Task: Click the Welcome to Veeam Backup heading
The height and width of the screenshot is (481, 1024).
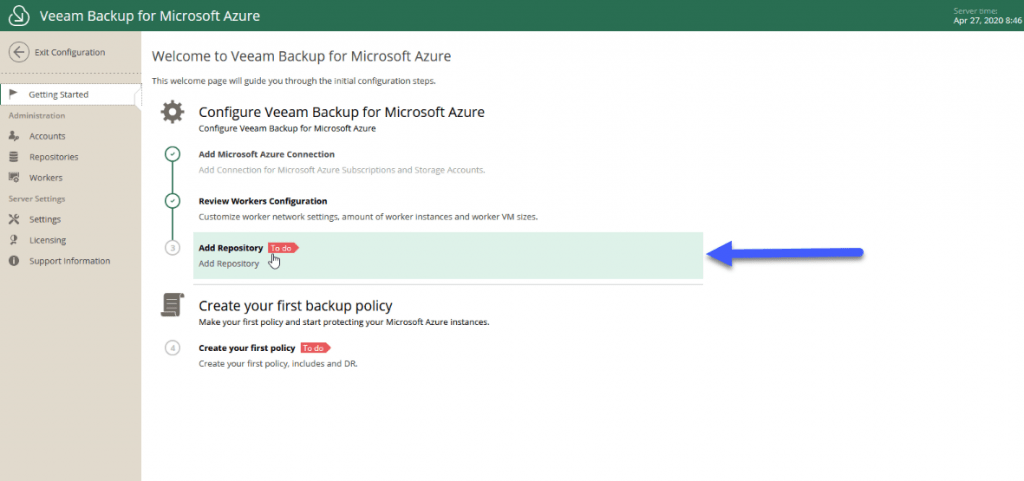Action: [x=301, y=56]
